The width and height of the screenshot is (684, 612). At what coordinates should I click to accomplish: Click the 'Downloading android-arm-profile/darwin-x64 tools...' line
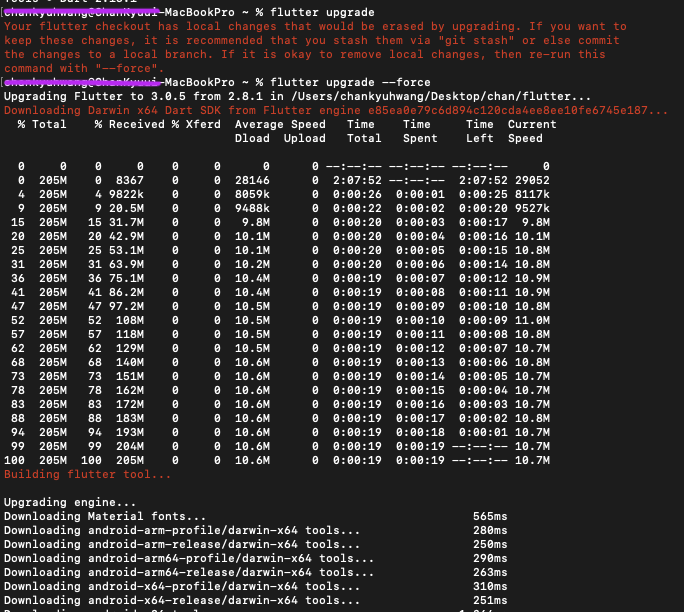(x=182, y=530)
